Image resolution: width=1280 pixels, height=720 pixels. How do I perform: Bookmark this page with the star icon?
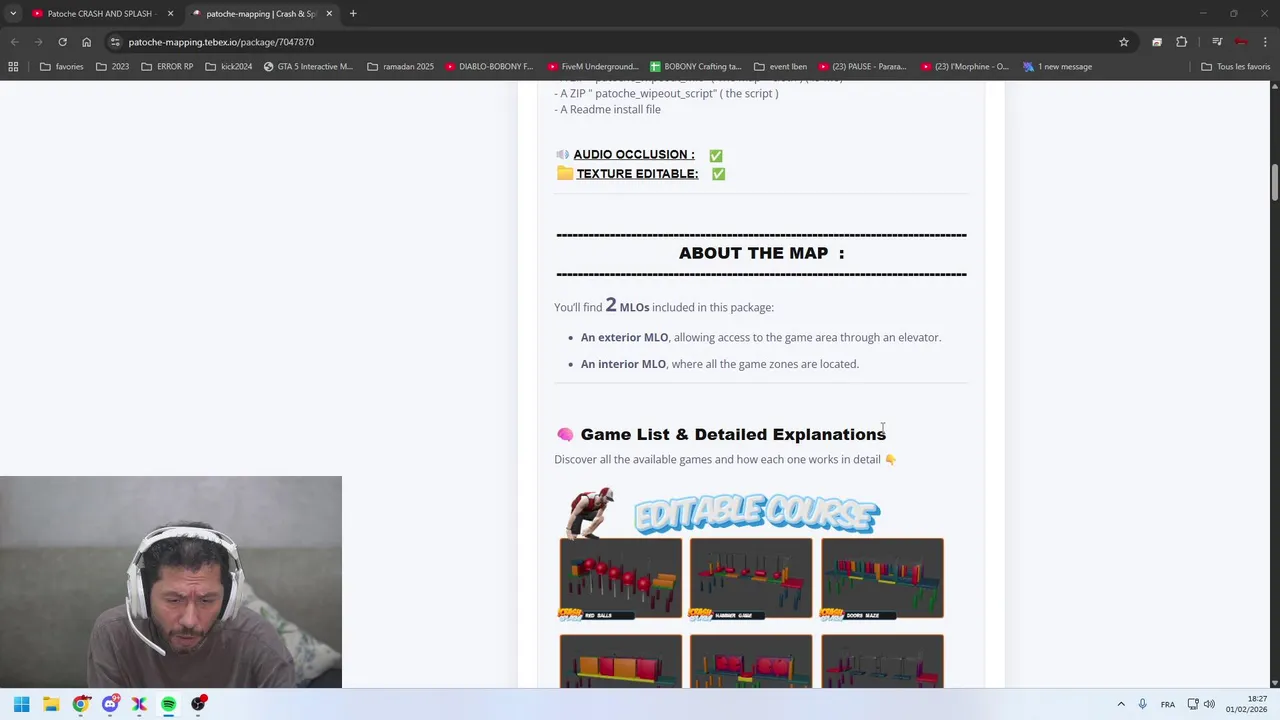point(1124,42)
